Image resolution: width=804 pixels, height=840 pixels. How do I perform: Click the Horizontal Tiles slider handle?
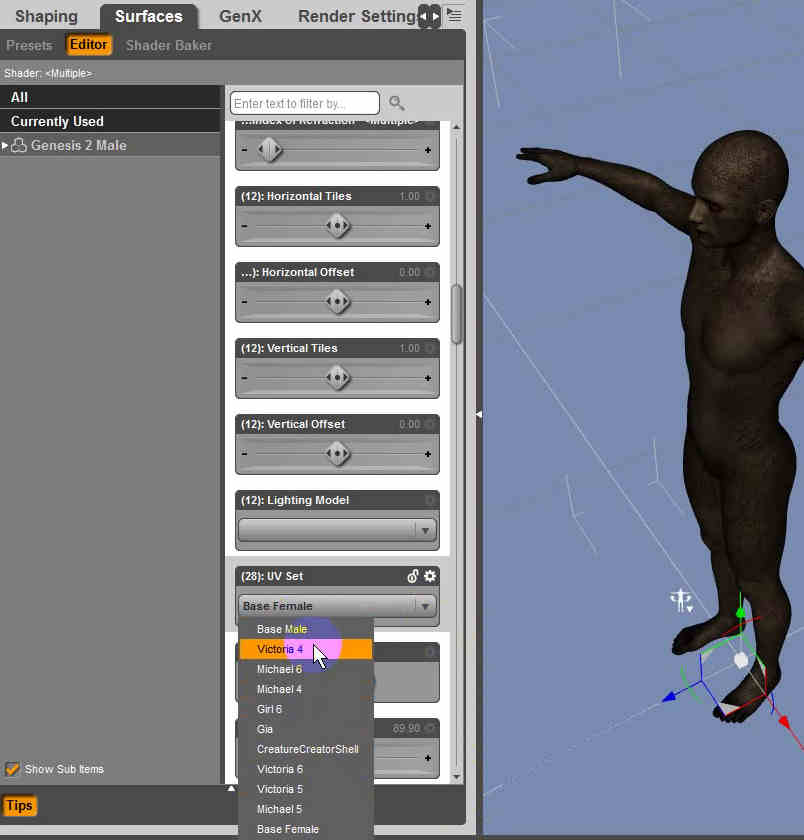[x=337, y=226]
